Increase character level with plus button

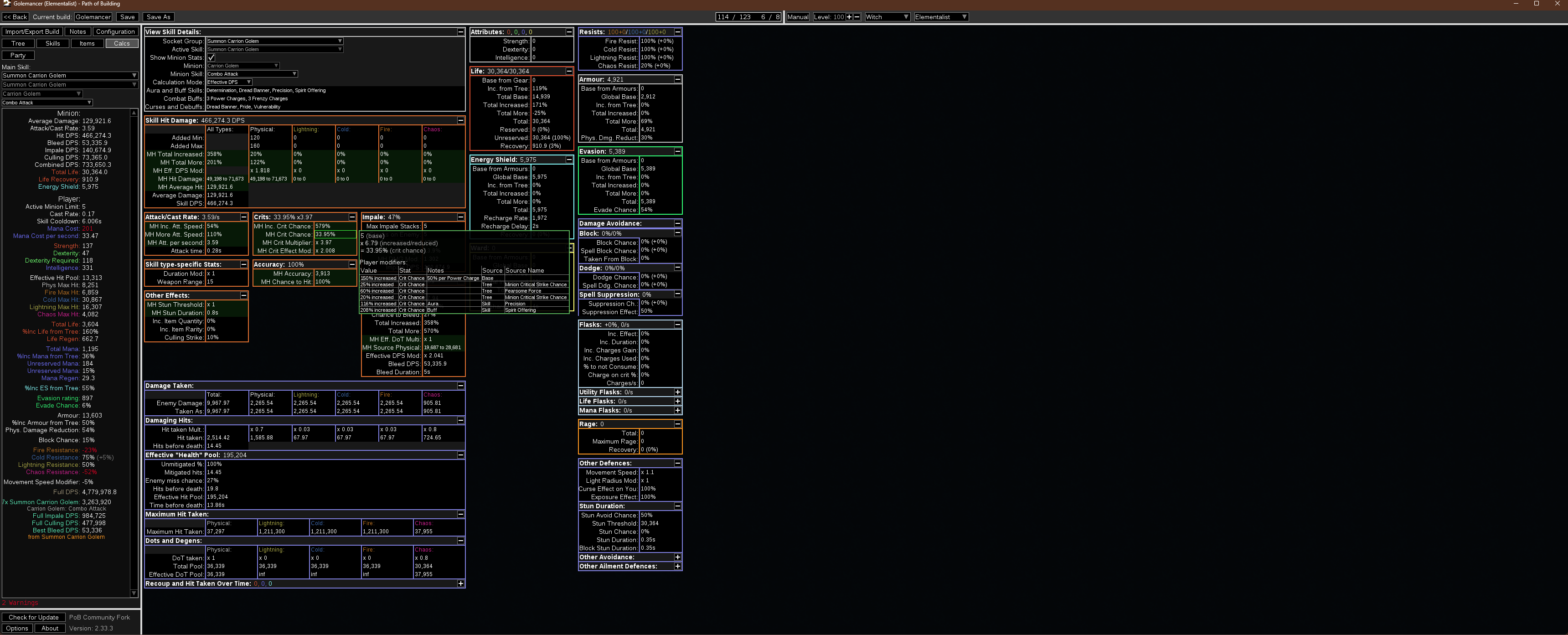pyautogui.click(x=849, y=17)
